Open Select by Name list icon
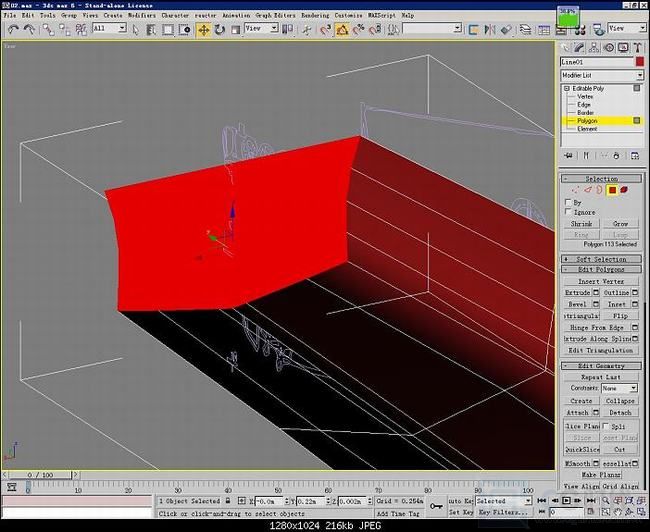 (151, 29)
